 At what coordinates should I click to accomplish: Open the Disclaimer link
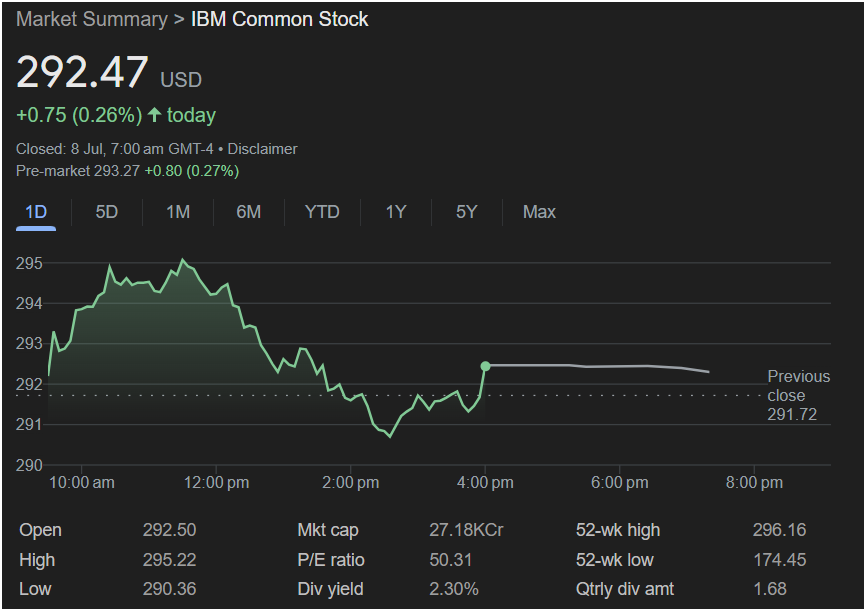(262, 149)
